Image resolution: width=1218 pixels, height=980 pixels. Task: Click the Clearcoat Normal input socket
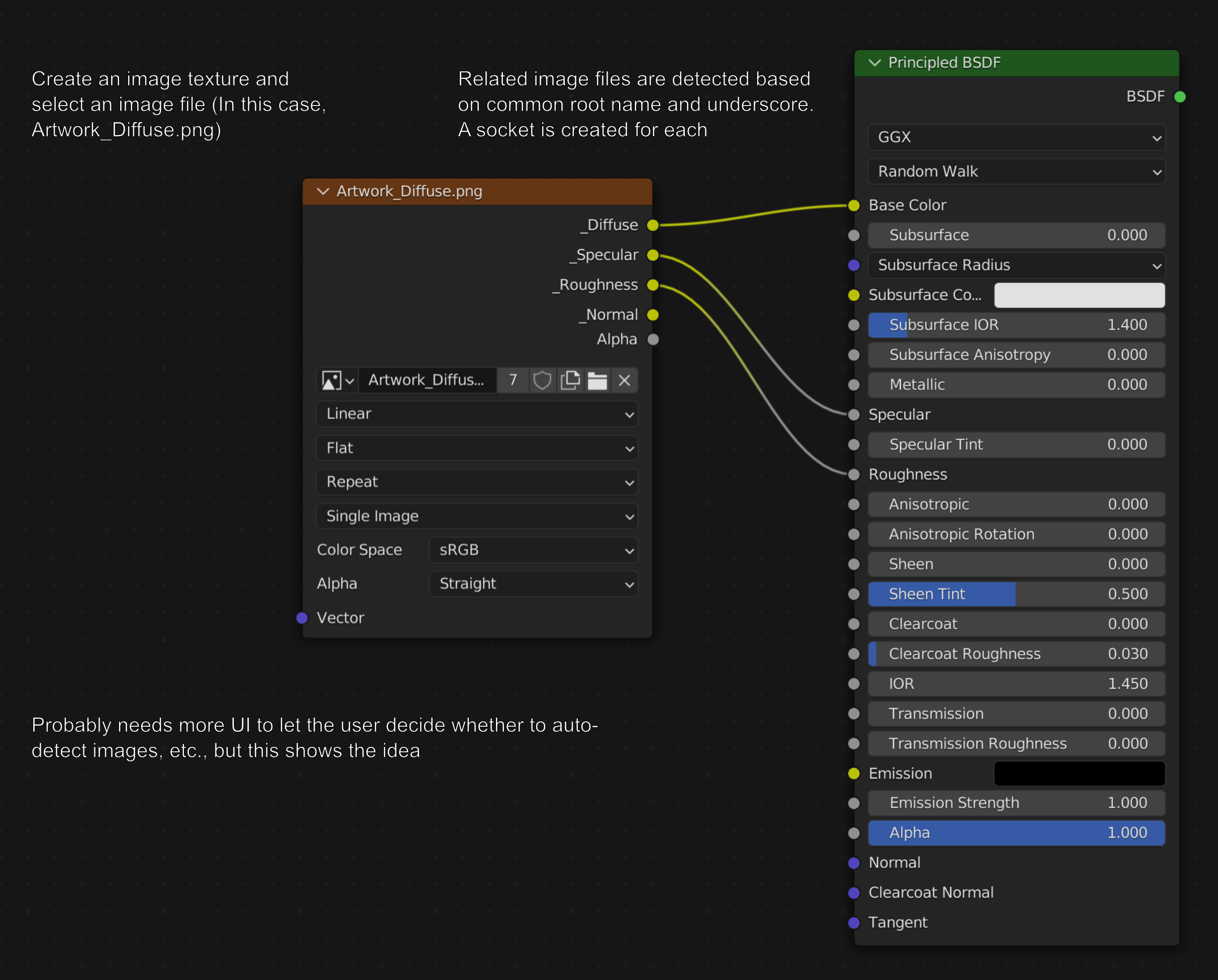pos(854,893)
